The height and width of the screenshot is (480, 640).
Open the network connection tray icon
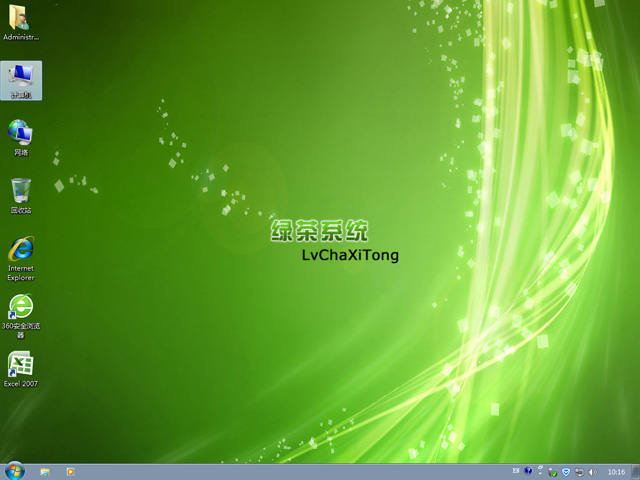tap(578, 471)
